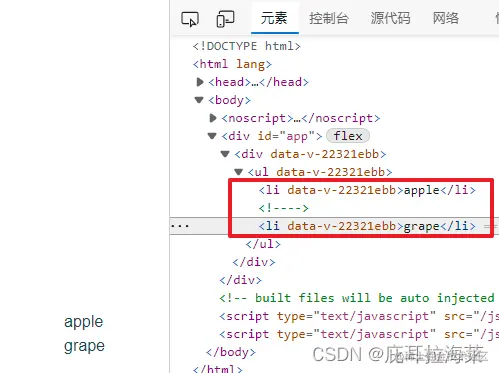Screen dimensions: 499x373
Task: Open the three-dots menu on selected row
Action: coord(180,226)
